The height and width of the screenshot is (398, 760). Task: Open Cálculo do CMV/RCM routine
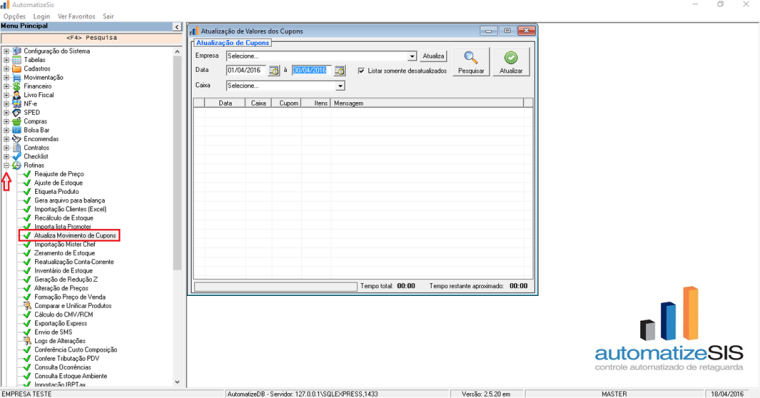tap(63, 315)
